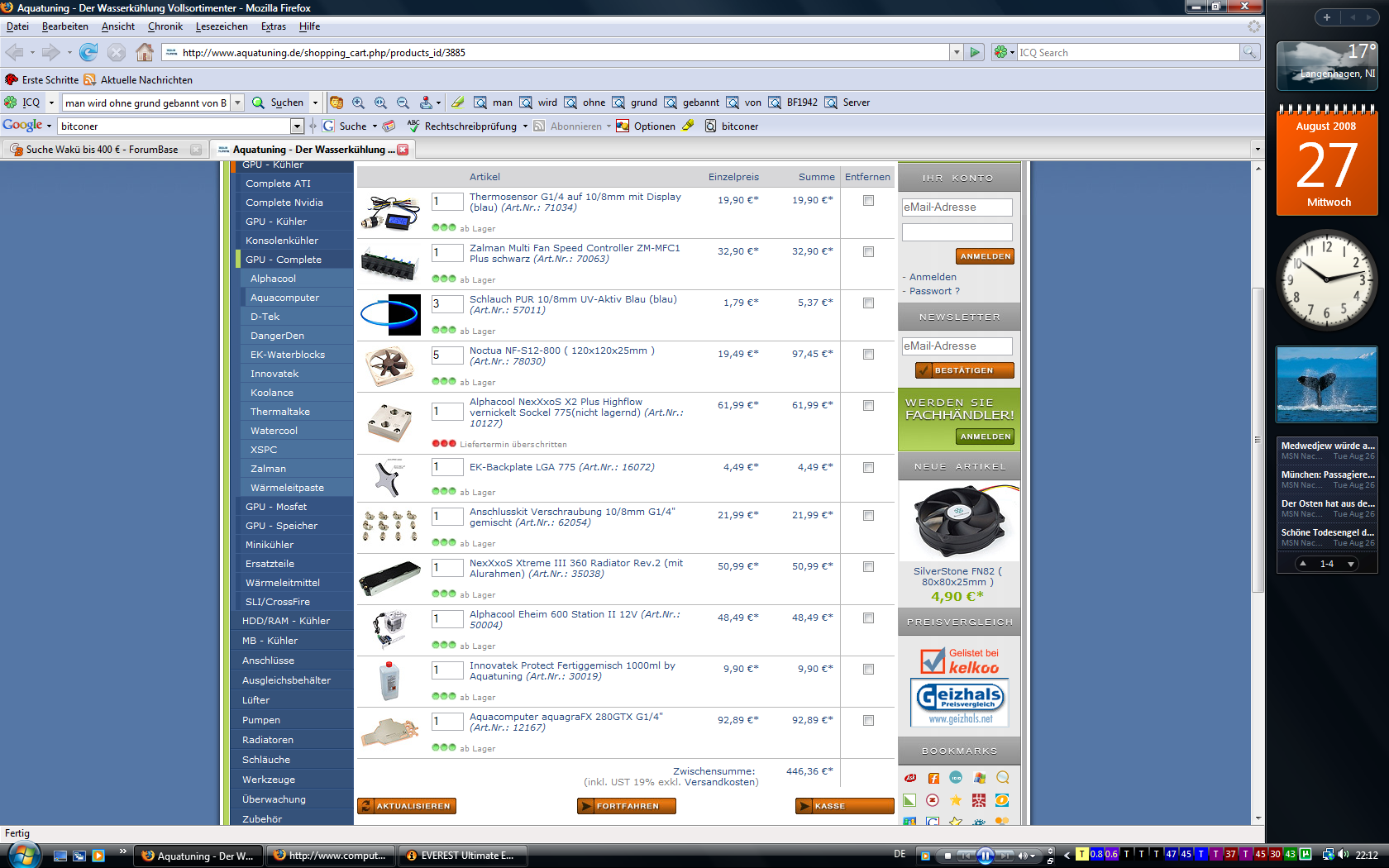Click the volume speaker tray icon
1389x868 pixels.
[1344, 855]
